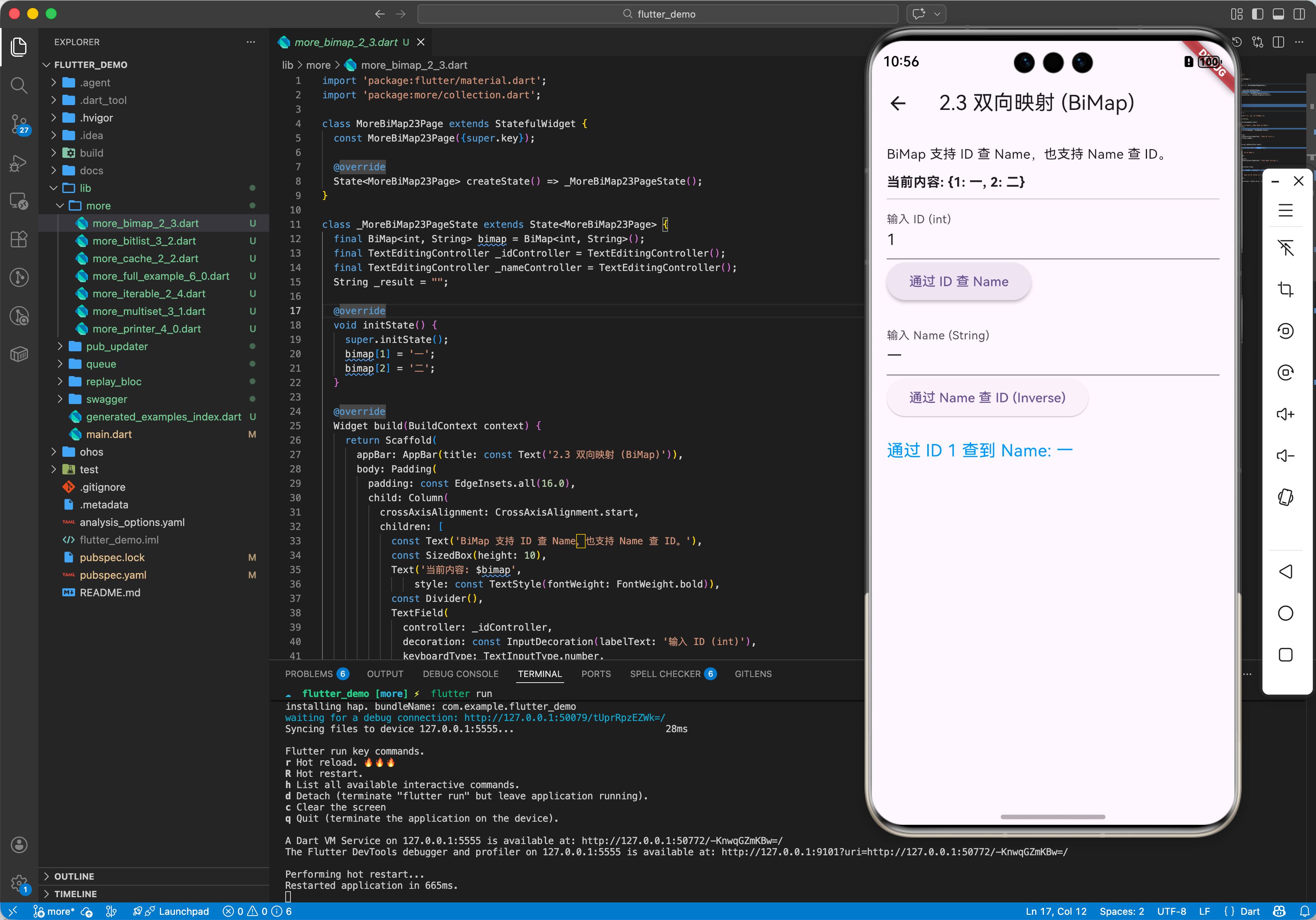Open the Manage settings gear icon

pos(19,883)
